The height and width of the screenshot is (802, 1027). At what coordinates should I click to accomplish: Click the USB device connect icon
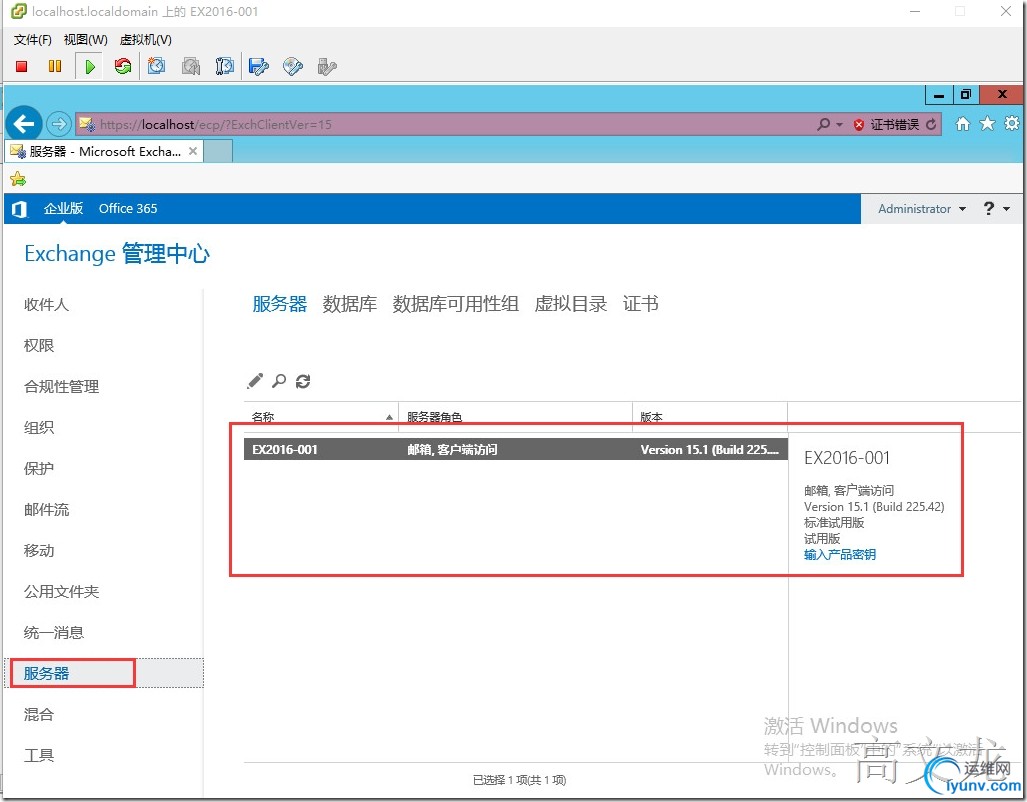coord(327,66)
